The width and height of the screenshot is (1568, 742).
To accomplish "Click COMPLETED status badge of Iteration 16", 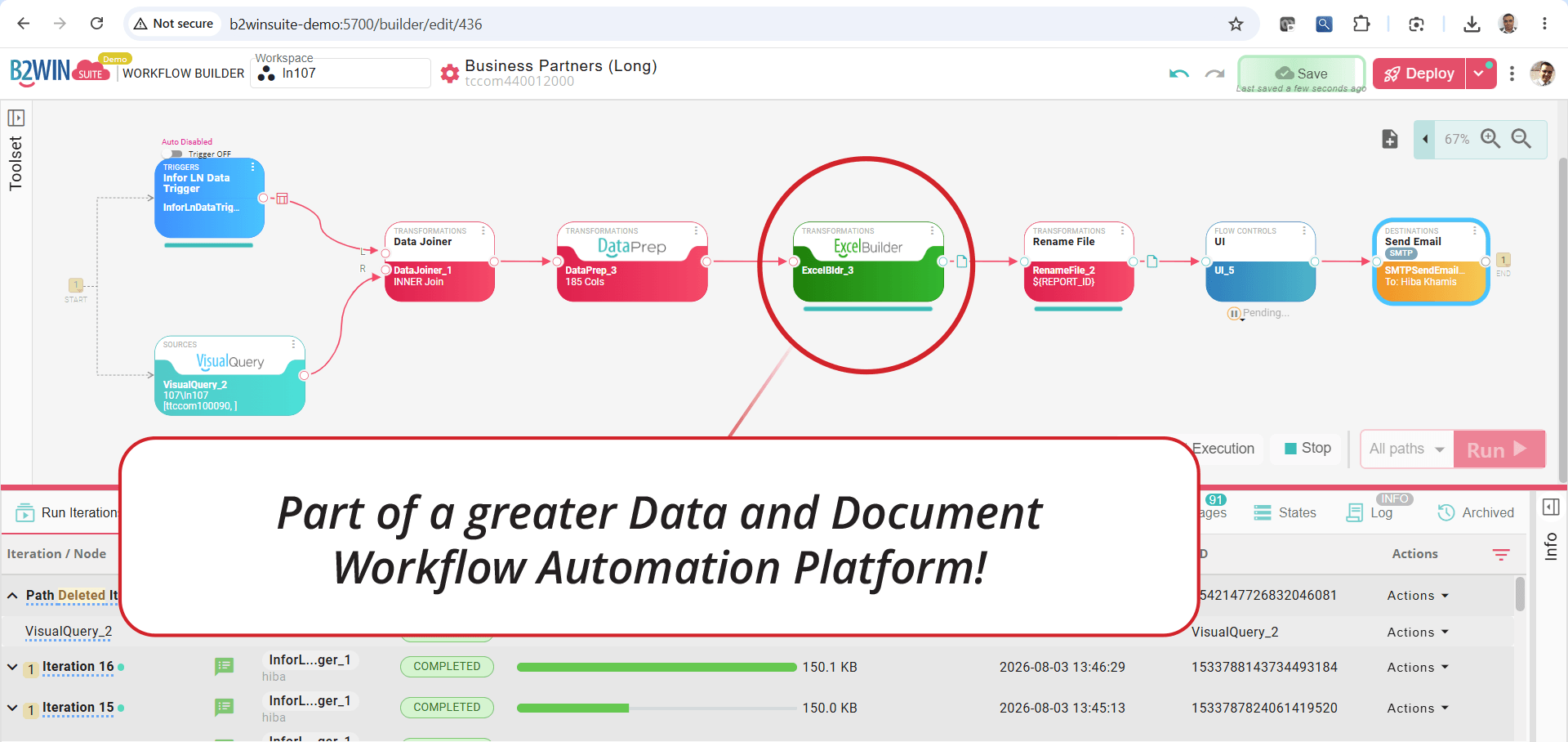I will (447, 667).
